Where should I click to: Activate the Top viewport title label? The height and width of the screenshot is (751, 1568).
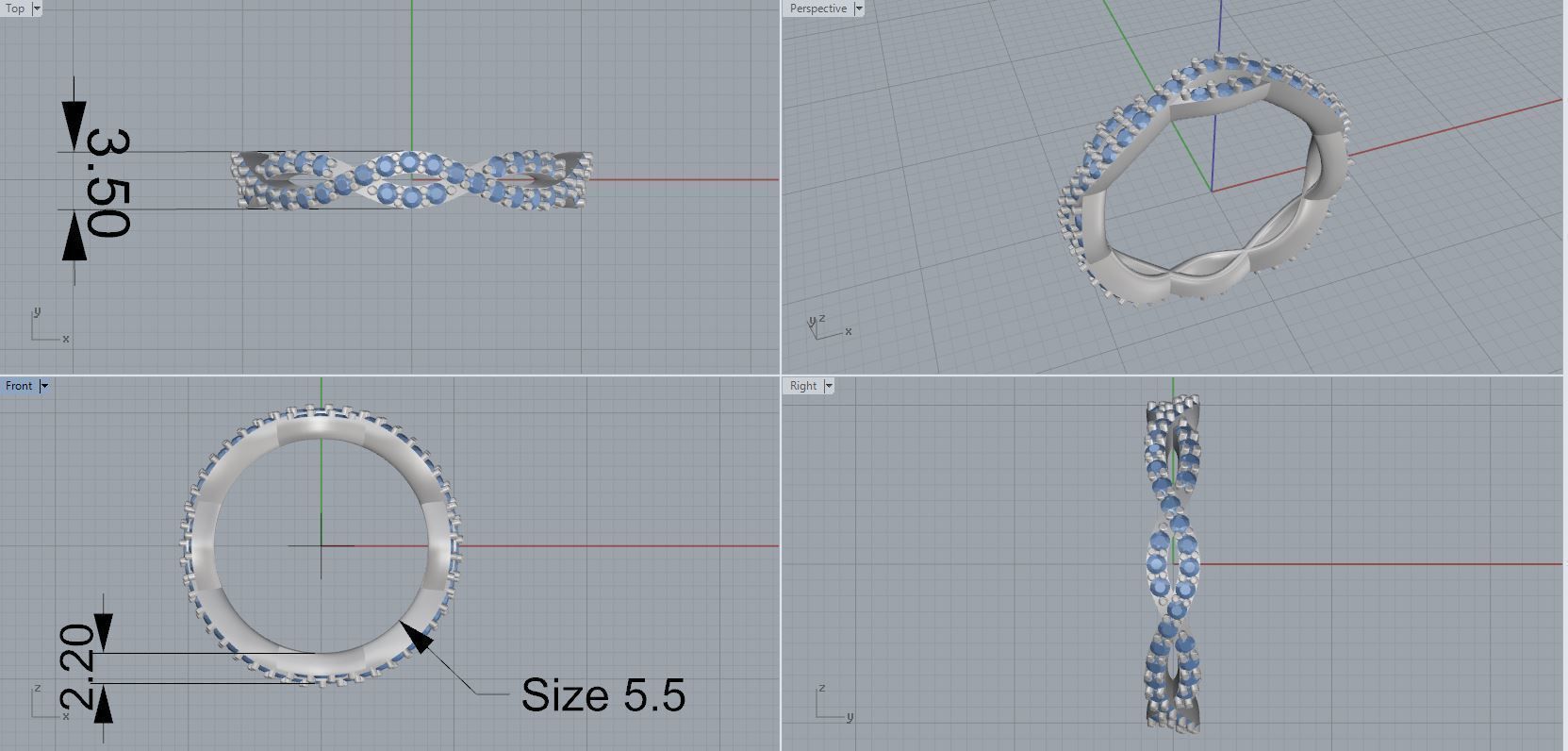pyautogui.click(x=15, y=8)
